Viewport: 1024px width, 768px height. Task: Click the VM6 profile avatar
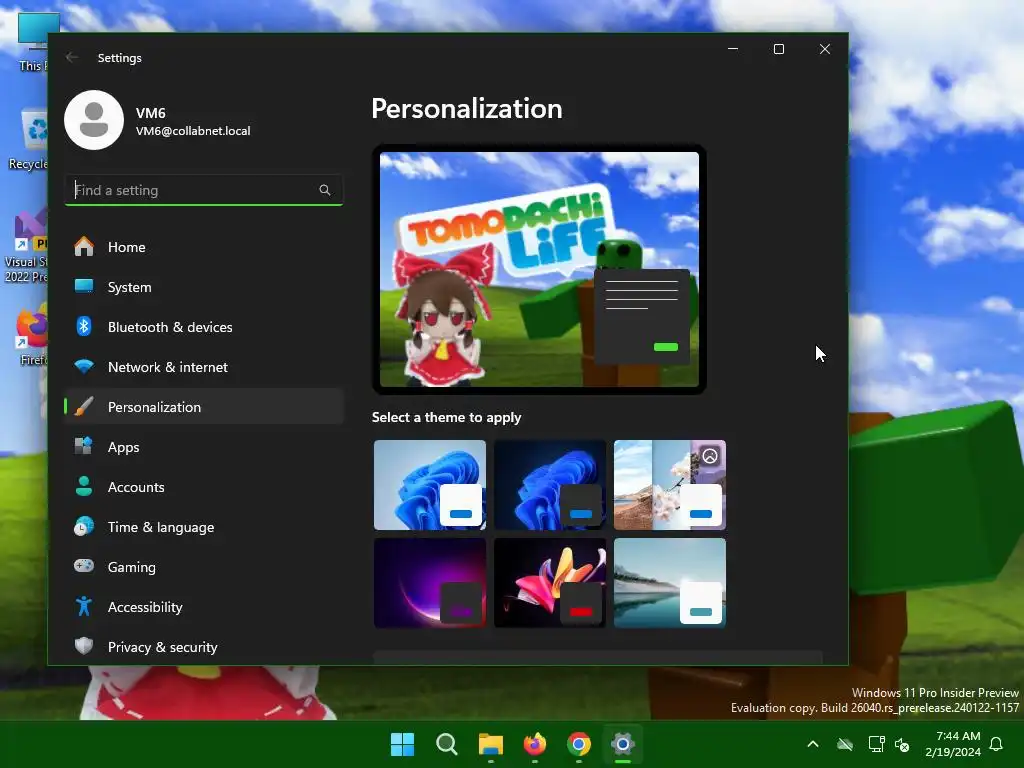click(x=94, y=120)
